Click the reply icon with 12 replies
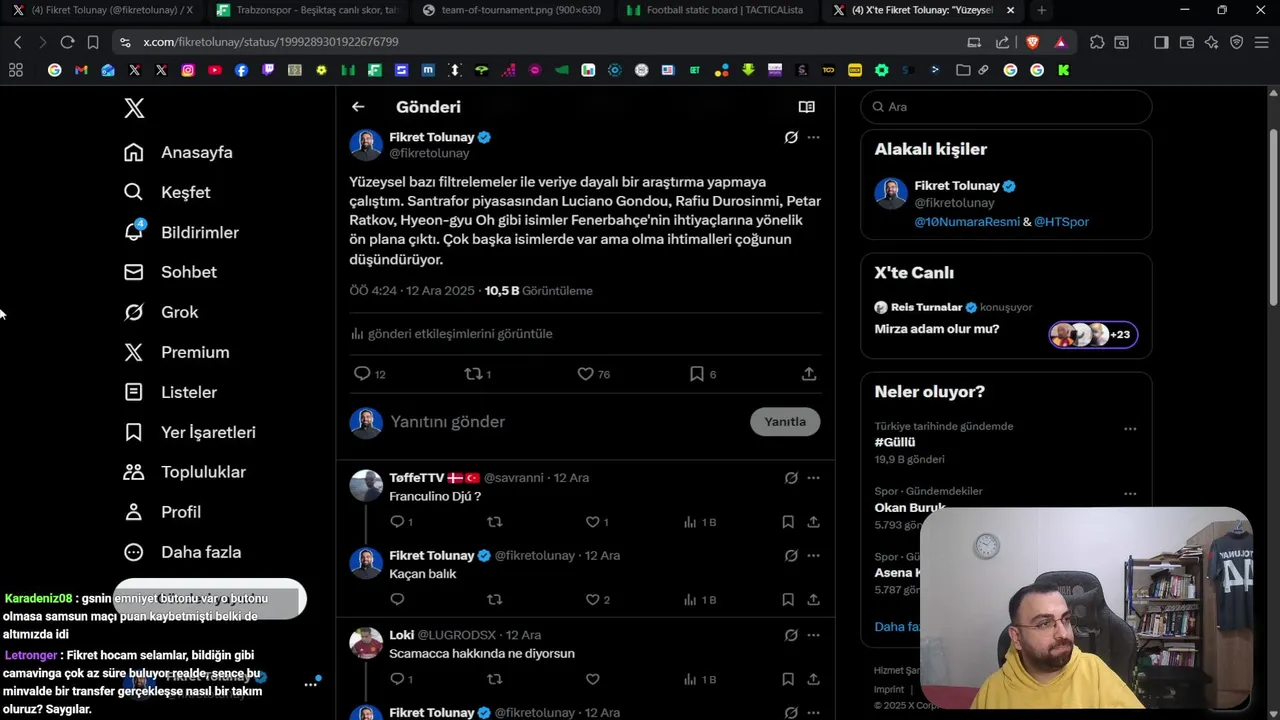1280x720 pixels. [362, 374]
